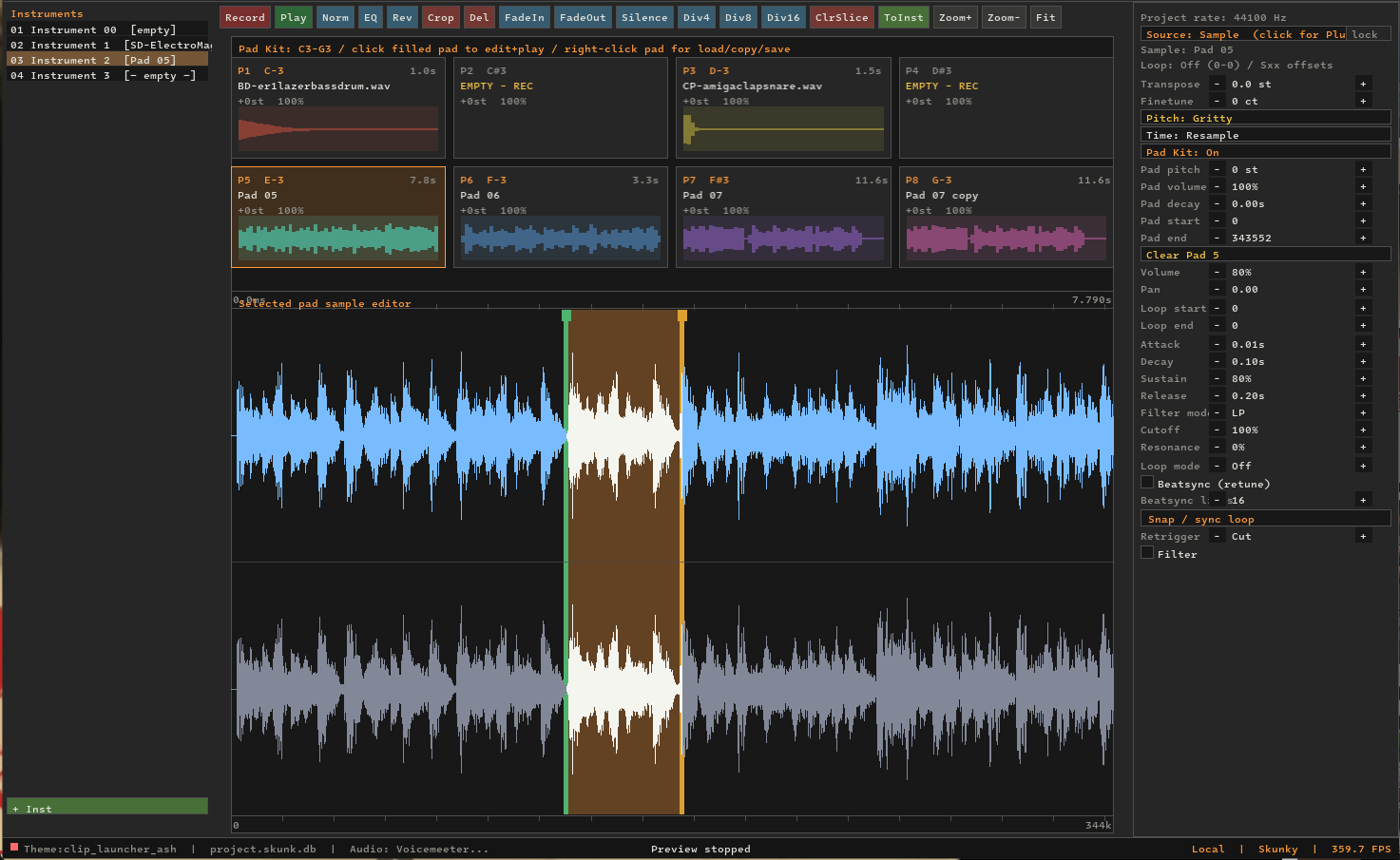Select pad P6 named Pad 06
The image size is (1400, 860).
click(561, 218)
